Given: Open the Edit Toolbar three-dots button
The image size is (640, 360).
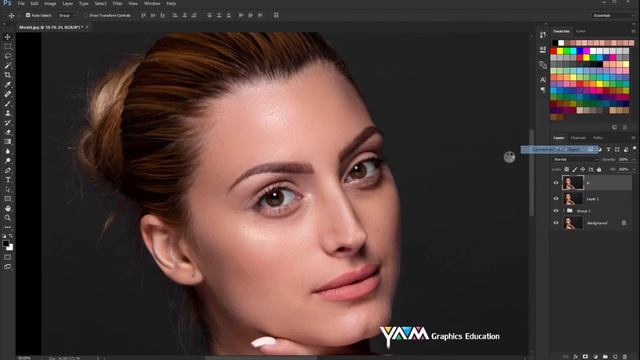Looking at the screenshot, I should [x=8, y=227].
